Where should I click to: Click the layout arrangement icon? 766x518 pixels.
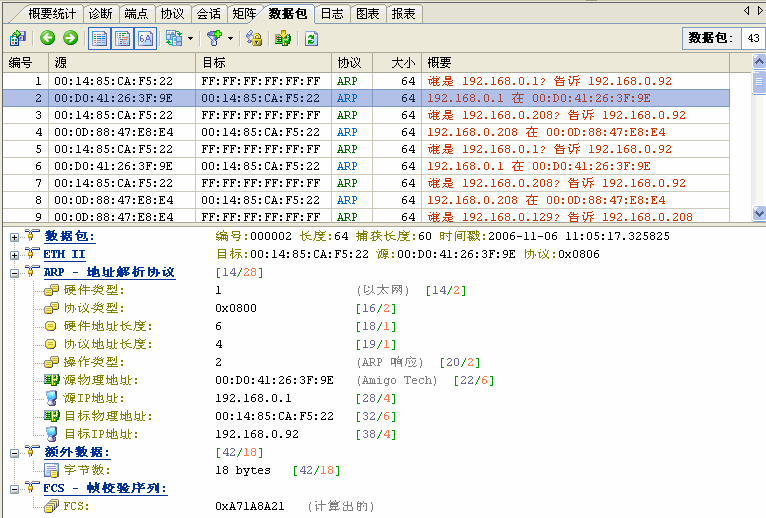click(x=173, y=38)
